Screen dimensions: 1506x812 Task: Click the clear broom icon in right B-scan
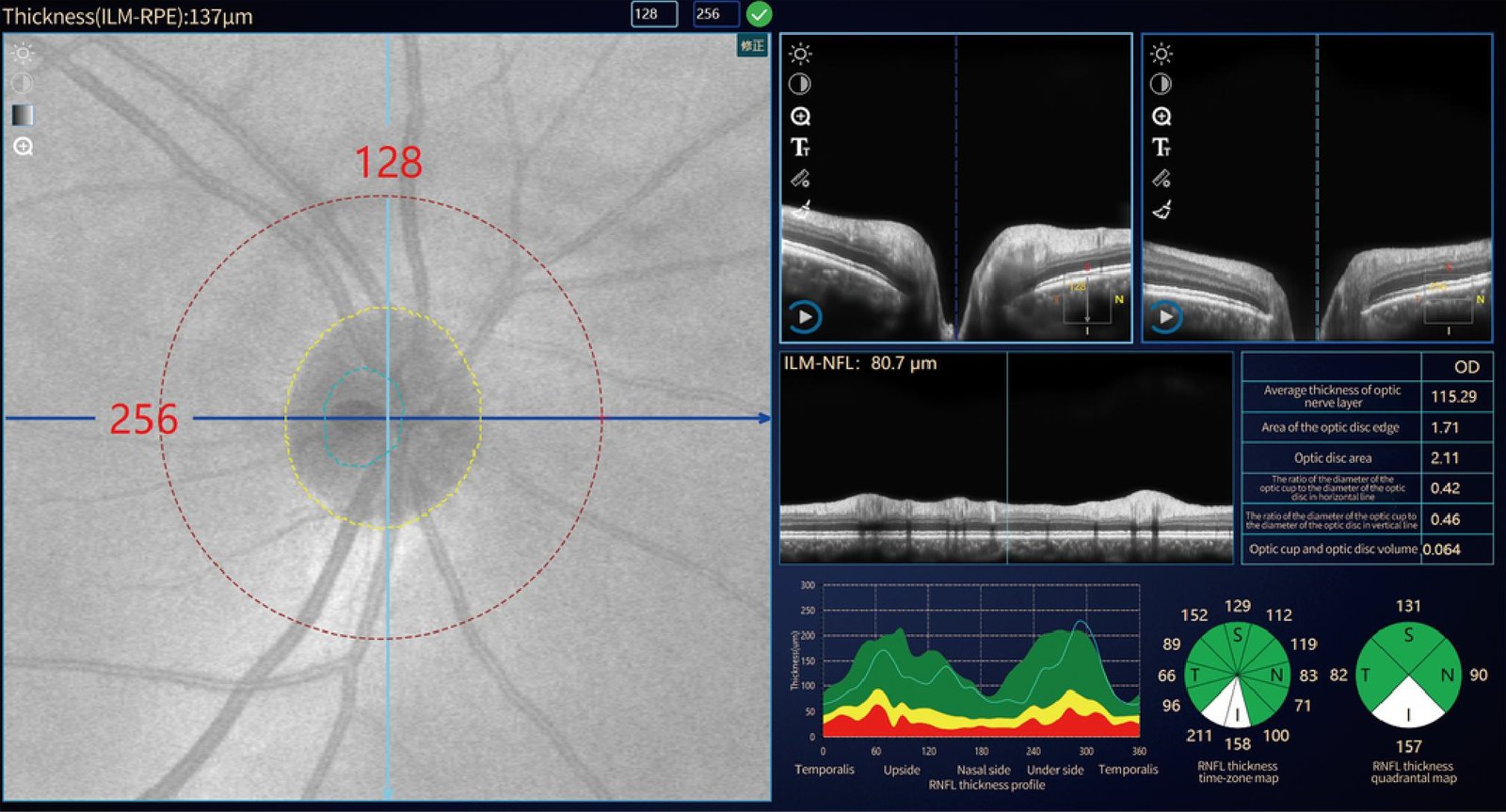click(x=1162, y=209)
